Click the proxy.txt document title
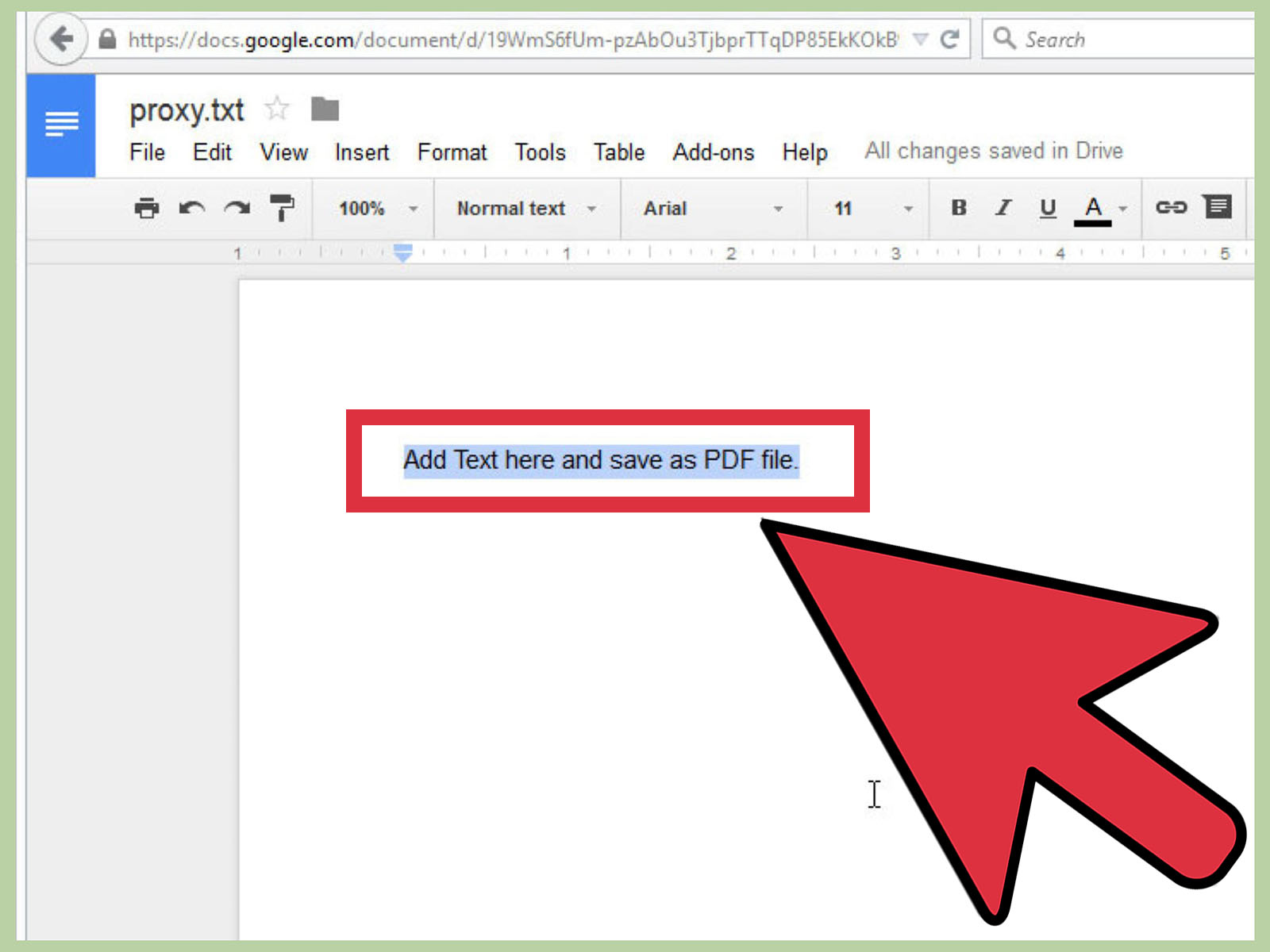Viewport: 1270px width, 952px height. [x=187, y=109]
